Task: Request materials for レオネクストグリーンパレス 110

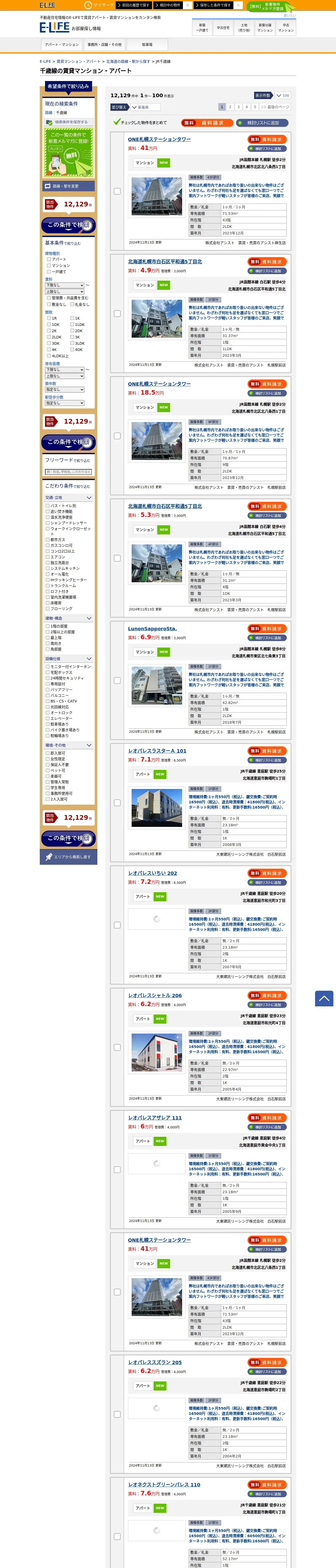Action: pos(267,1485)
